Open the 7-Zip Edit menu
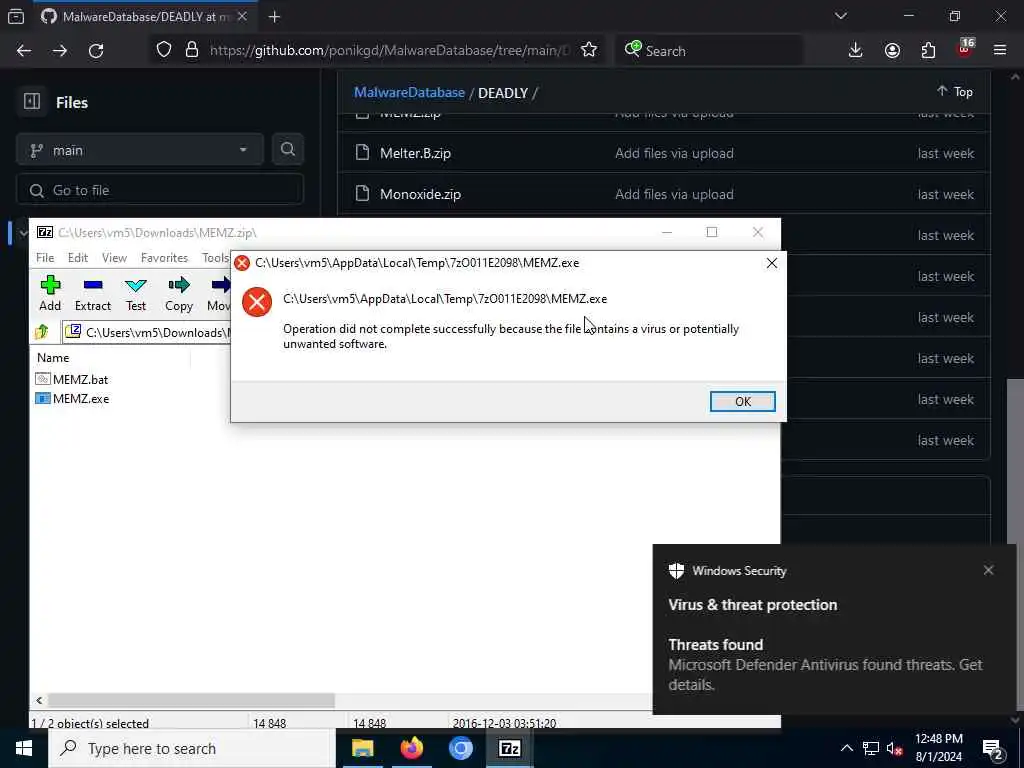 (78, 258)
